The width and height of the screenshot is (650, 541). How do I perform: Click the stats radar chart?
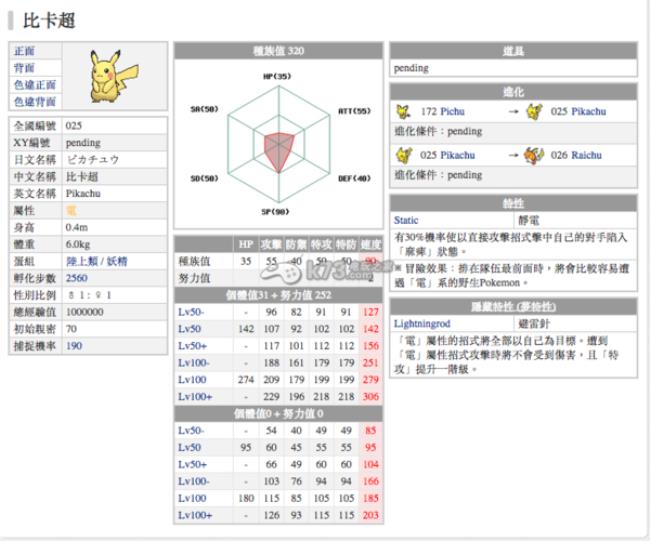(x=279, y=144)
